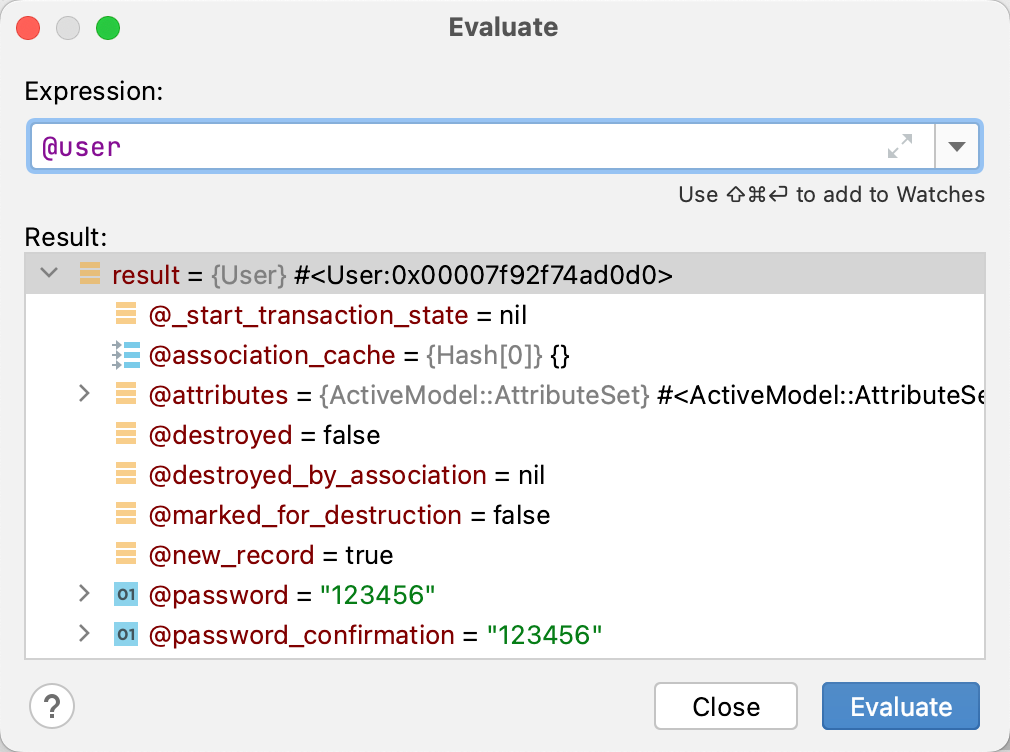The width and height of the screenshot is (1010, 752).
Task: Expand the @attributes AttributeSet node
Action: (x=84, y=394)
